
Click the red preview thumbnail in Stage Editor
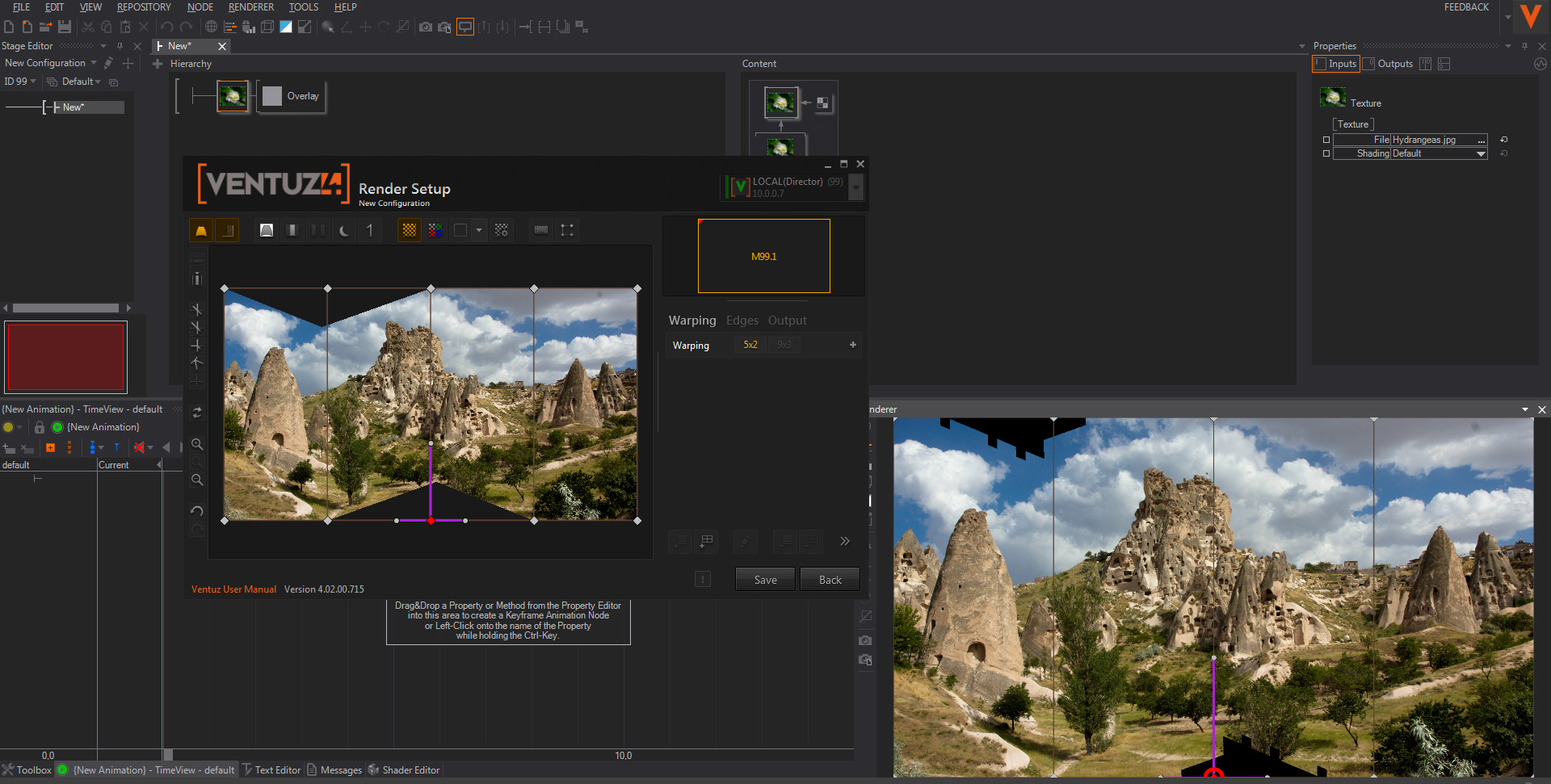click(x=65, y=357)
